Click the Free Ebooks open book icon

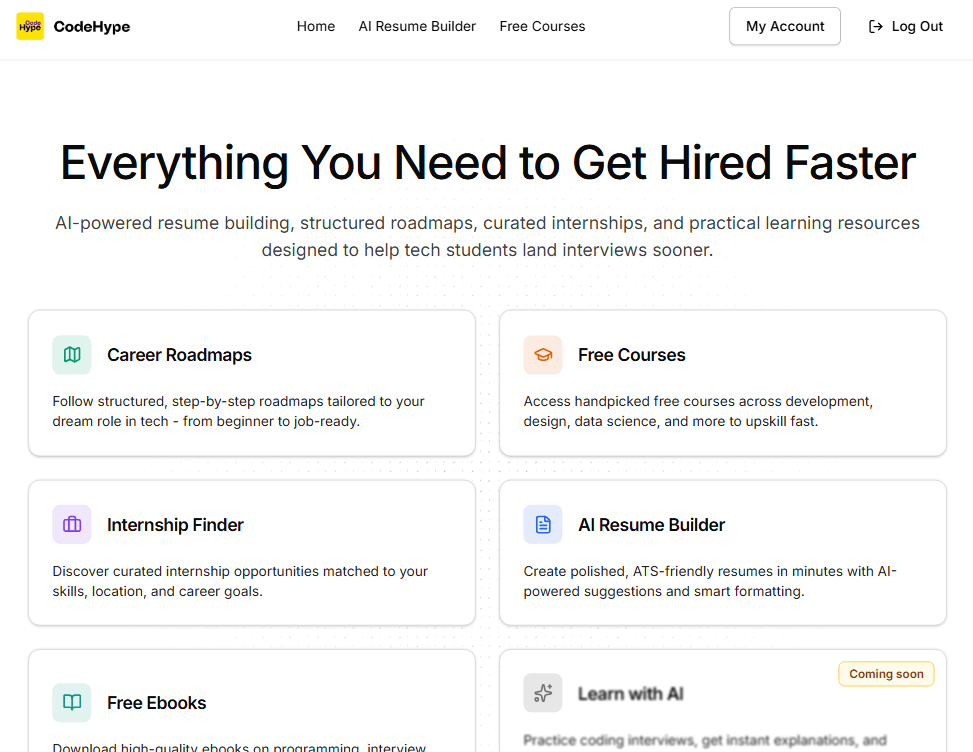tap(72, 703)
